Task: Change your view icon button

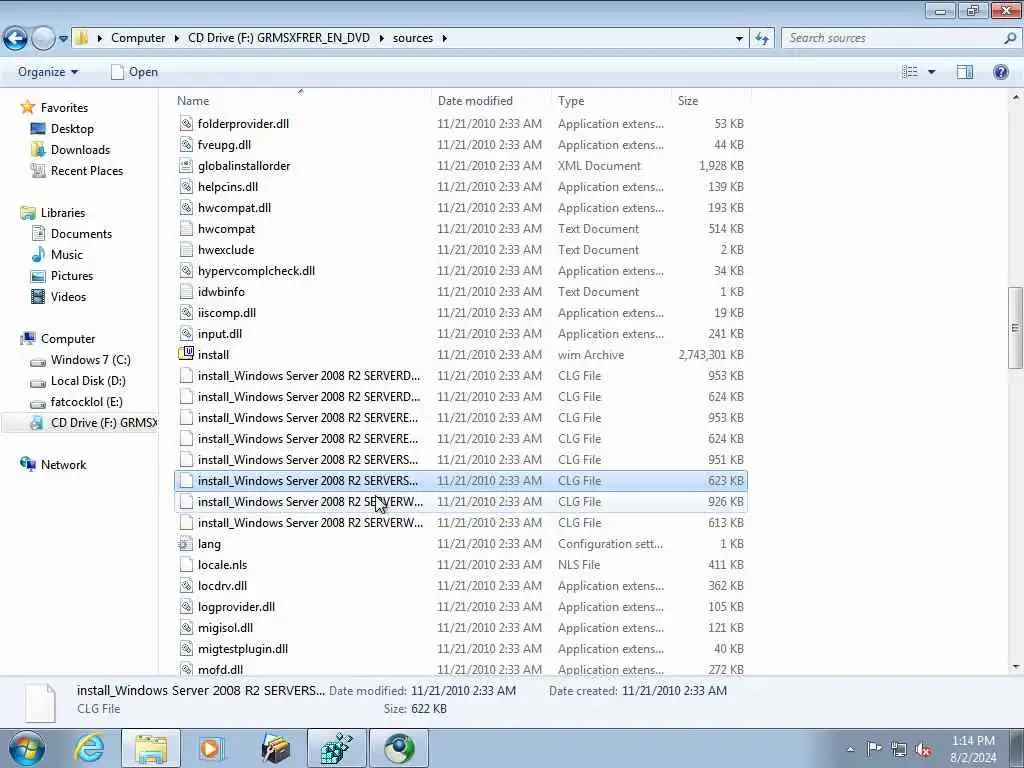Action: click(910, 72)
